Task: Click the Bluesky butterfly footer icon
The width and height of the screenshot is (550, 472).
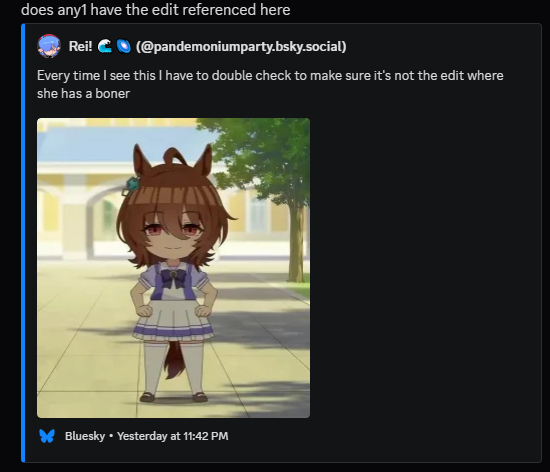Action: point(47,436)
